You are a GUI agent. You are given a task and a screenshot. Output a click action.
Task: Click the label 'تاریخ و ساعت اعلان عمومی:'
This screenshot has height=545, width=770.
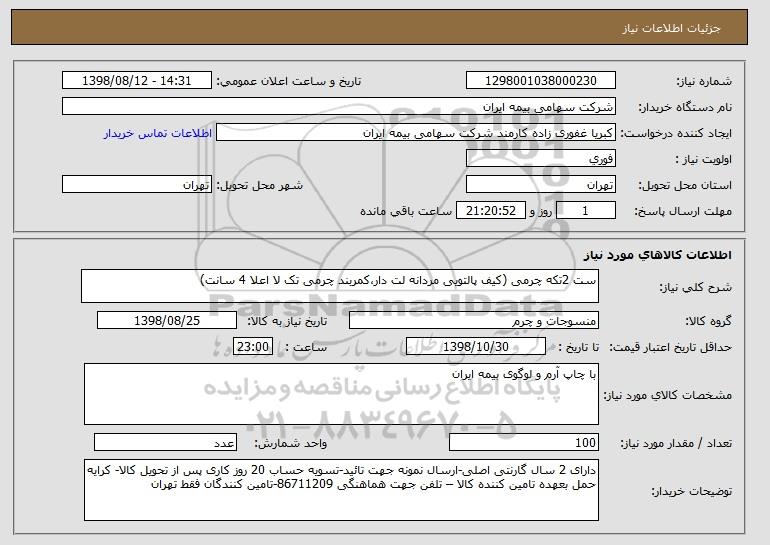pos(289,82)
